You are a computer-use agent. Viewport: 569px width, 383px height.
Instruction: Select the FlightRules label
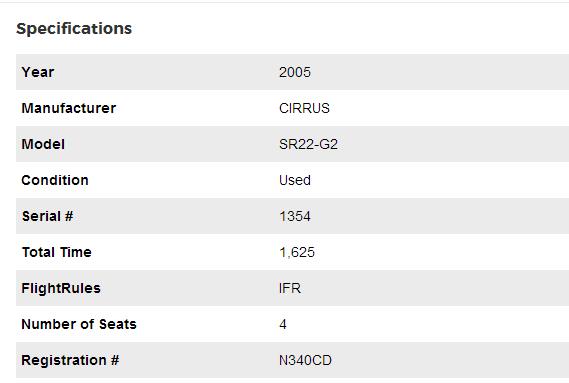pyautogui.click(x=61, y=288)
